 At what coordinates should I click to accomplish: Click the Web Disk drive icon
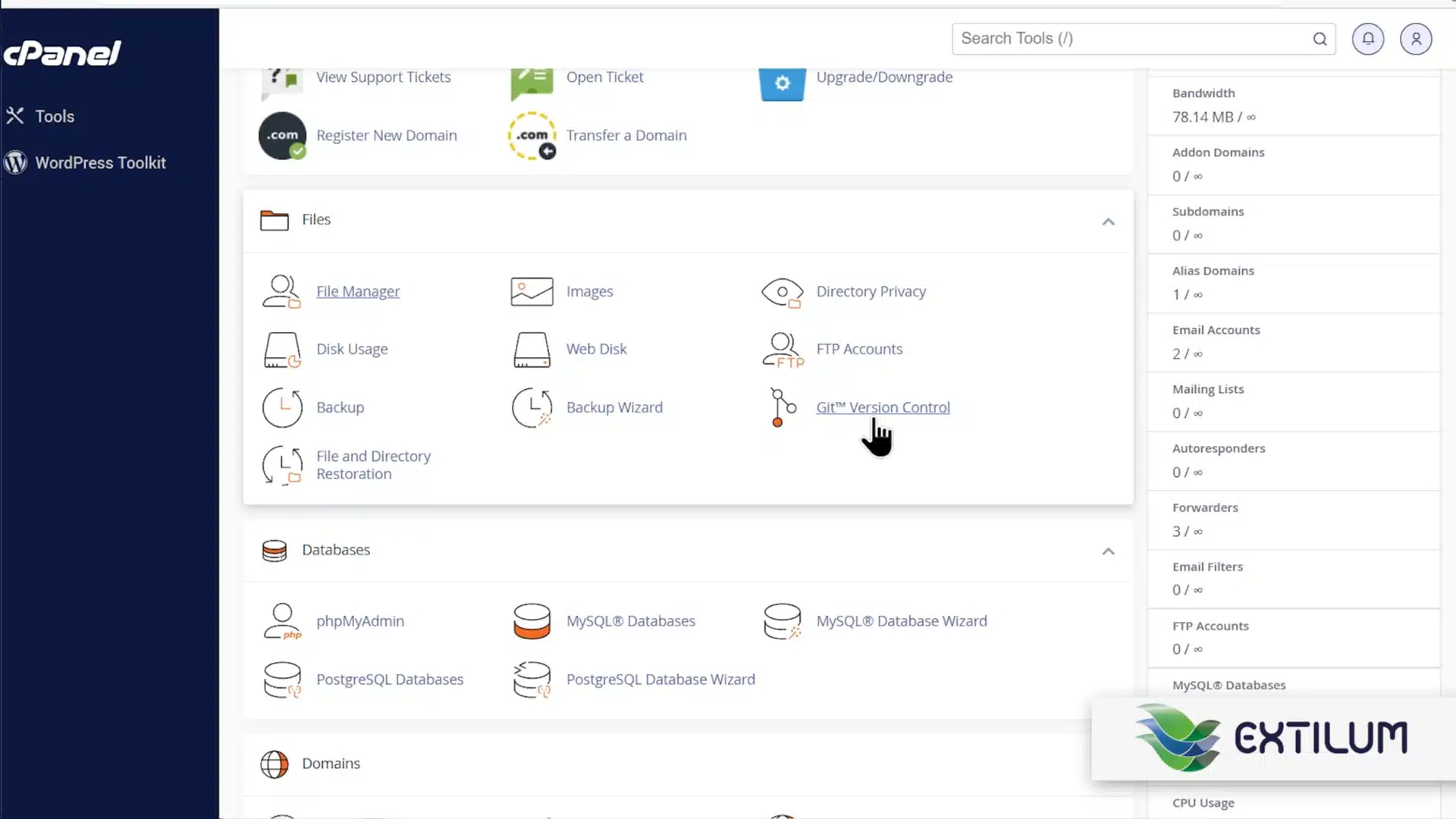click(x=532, y=350)
